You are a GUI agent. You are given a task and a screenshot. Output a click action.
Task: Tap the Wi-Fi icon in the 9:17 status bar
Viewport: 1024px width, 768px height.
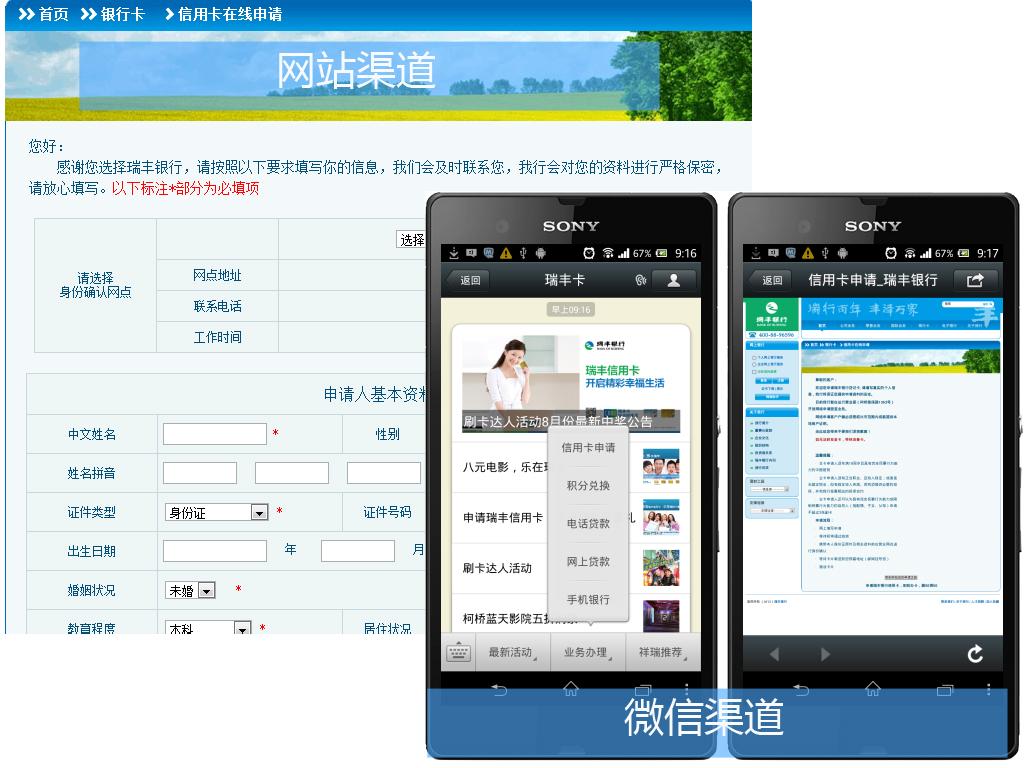(910, 253)
